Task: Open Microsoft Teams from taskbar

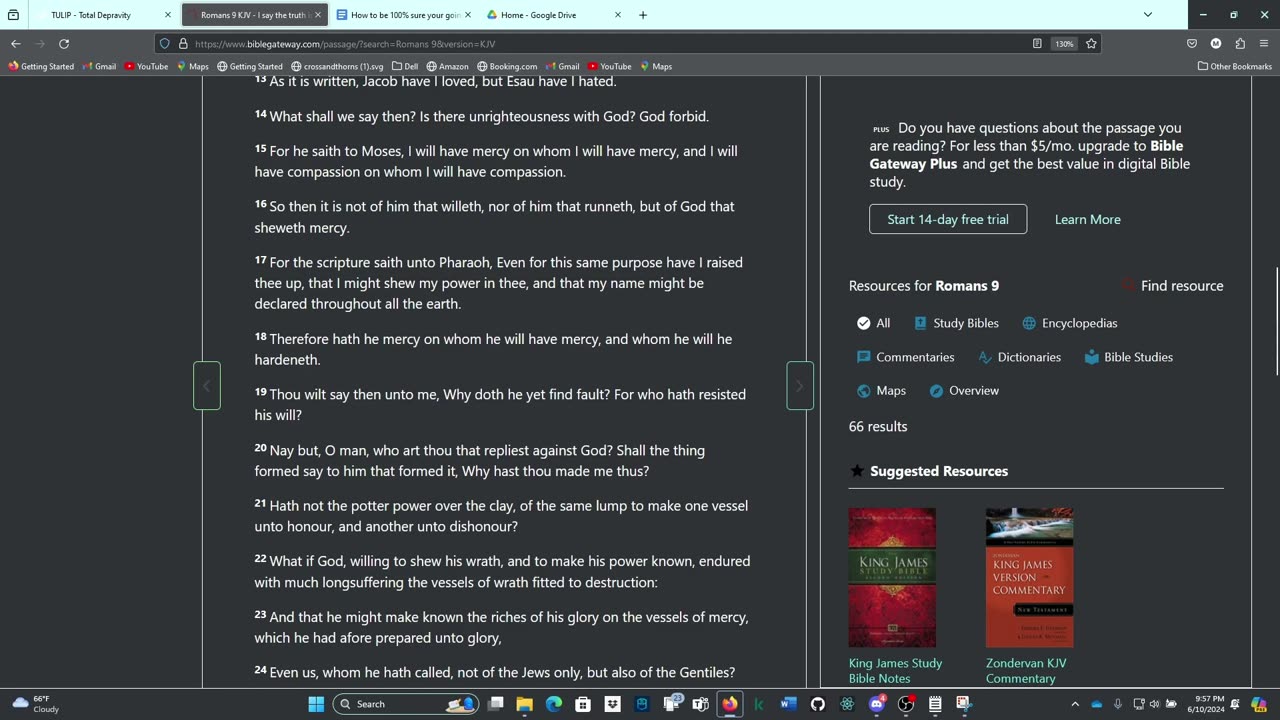Action: coord(701,704)
